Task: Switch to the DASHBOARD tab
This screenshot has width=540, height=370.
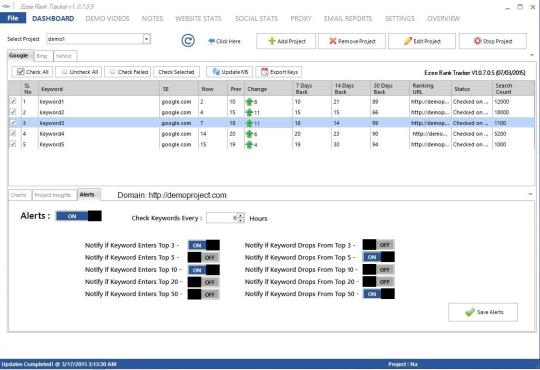Action: point(53,19)
